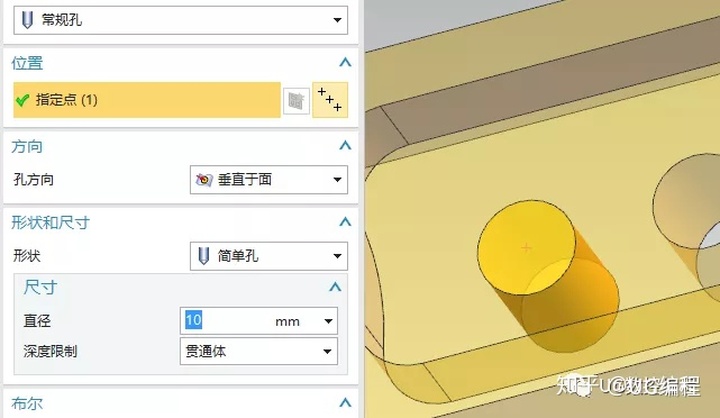Collapse the 方向 section
Screen dimensions: 720x418
[x=345, y=146]
